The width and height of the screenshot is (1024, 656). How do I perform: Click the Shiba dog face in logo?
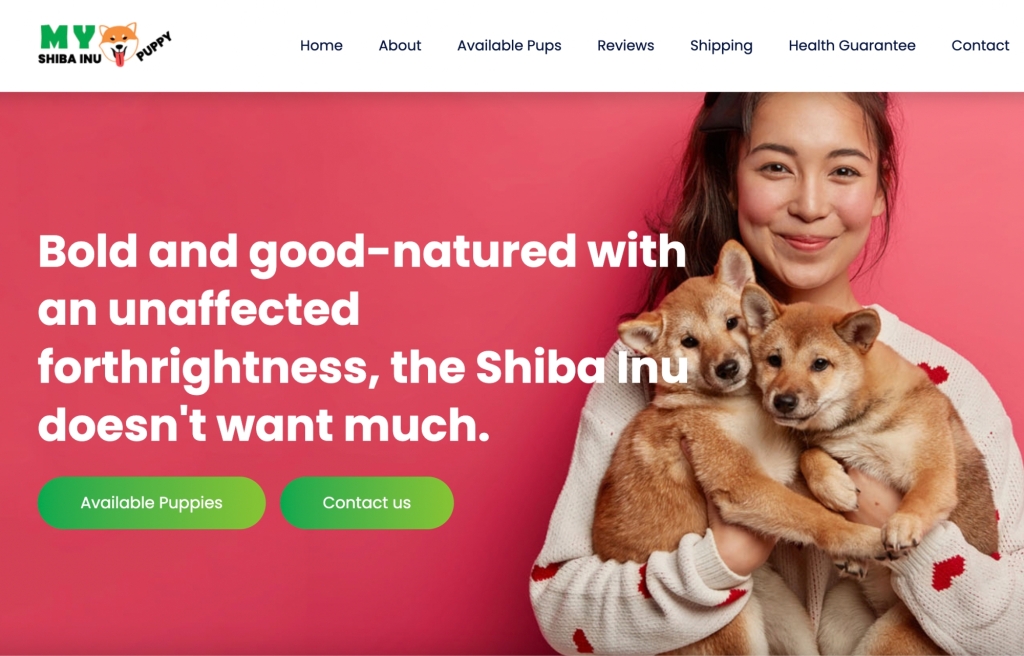click(x=119, y=43)
